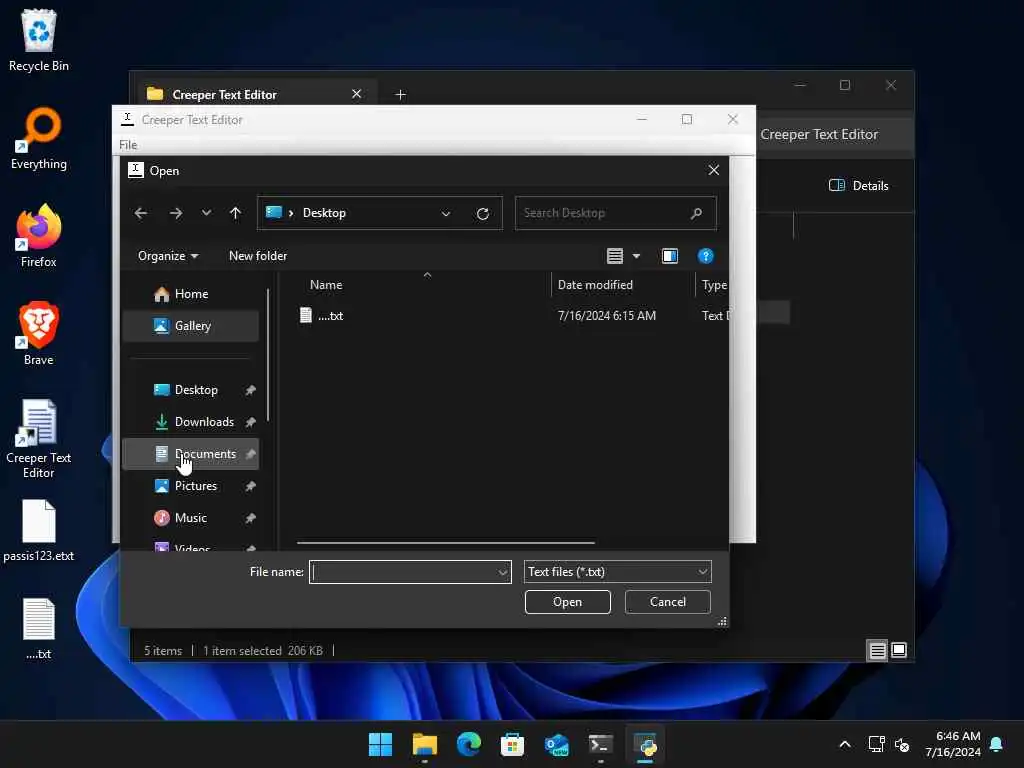
Task: Toggle the preview pane
Action: (670, 256)
